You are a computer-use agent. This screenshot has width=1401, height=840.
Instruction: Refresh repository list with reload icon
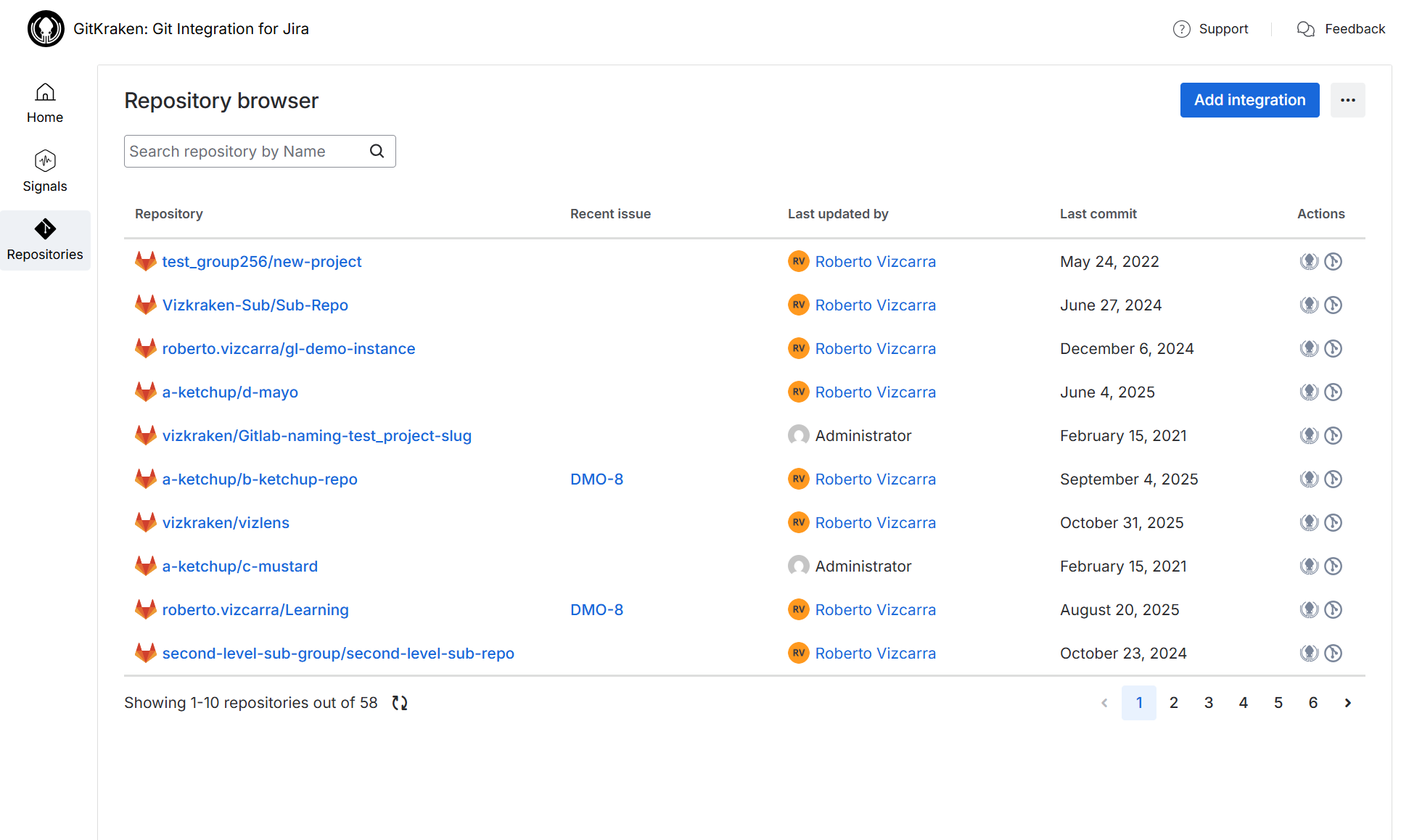point(400,703)
